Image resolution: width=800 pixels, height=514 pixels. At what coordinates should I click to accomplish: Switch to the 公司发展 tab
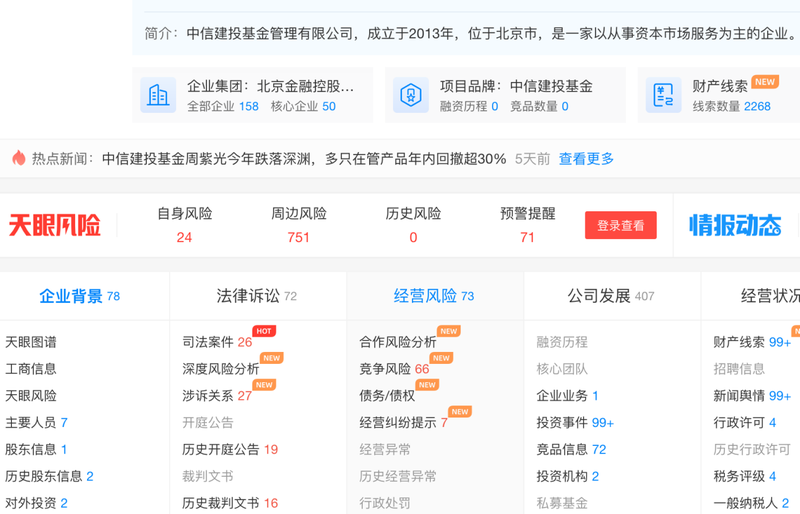point(611,296)
